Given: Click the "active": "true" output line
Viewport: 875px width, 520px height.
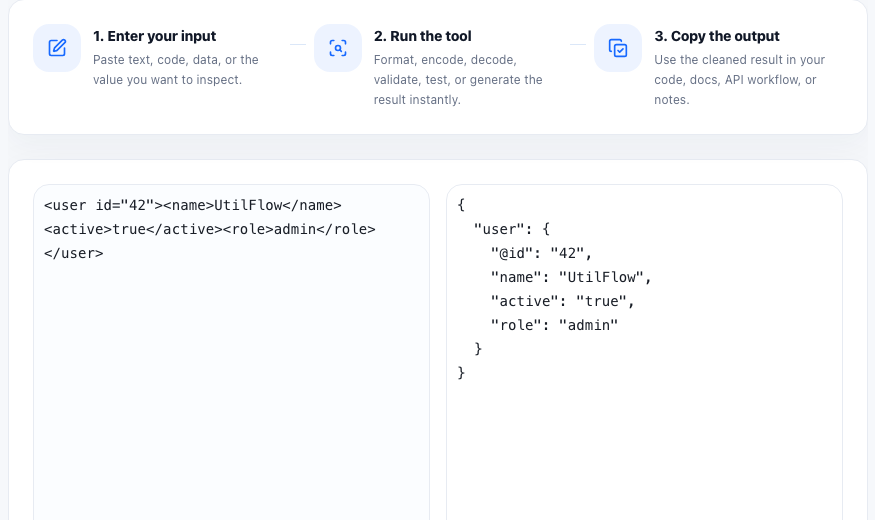Looking at the screenshot, I should coord(562,301).
